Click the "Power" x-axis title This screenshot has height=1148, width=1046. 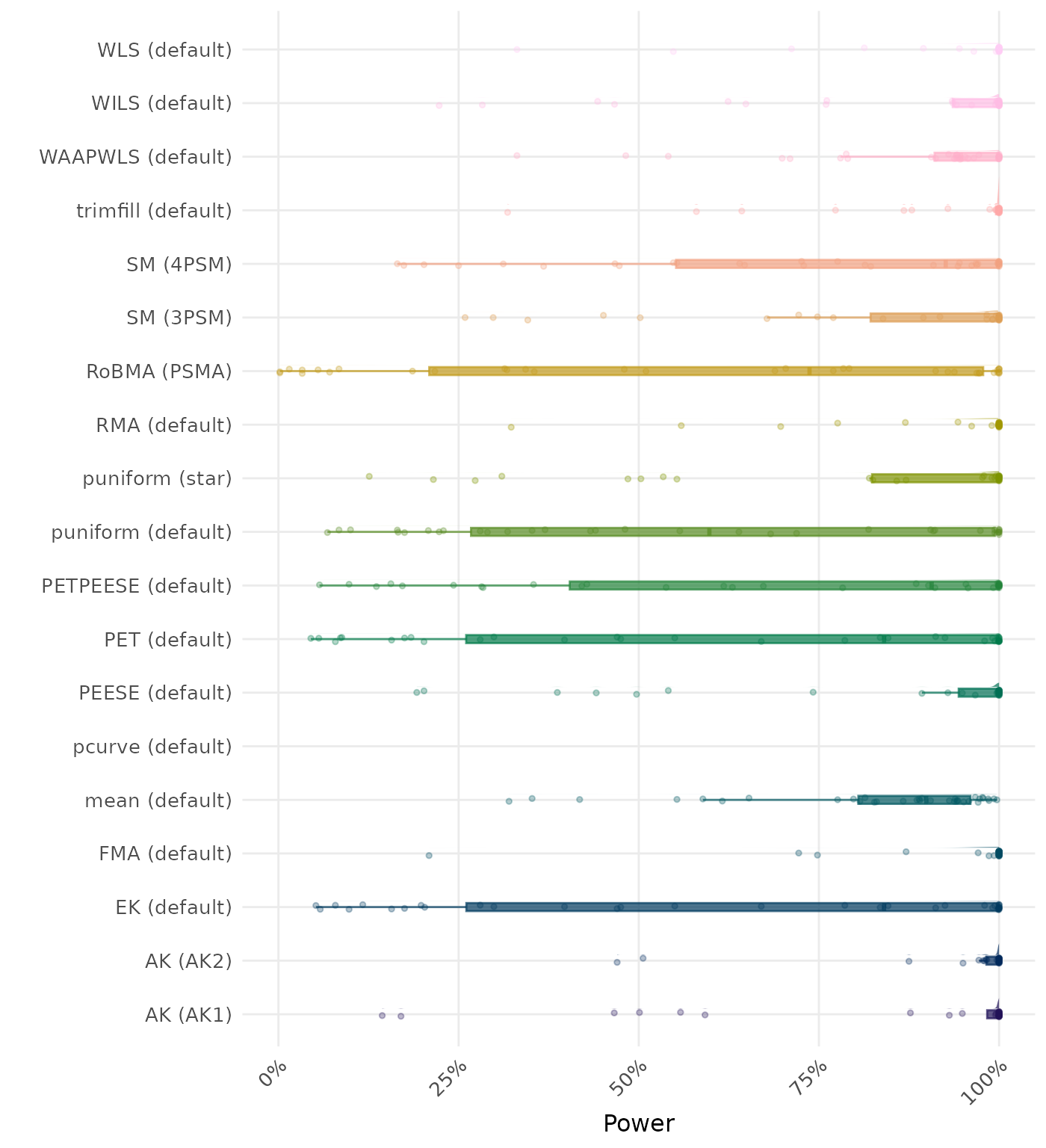(638, 1123)
